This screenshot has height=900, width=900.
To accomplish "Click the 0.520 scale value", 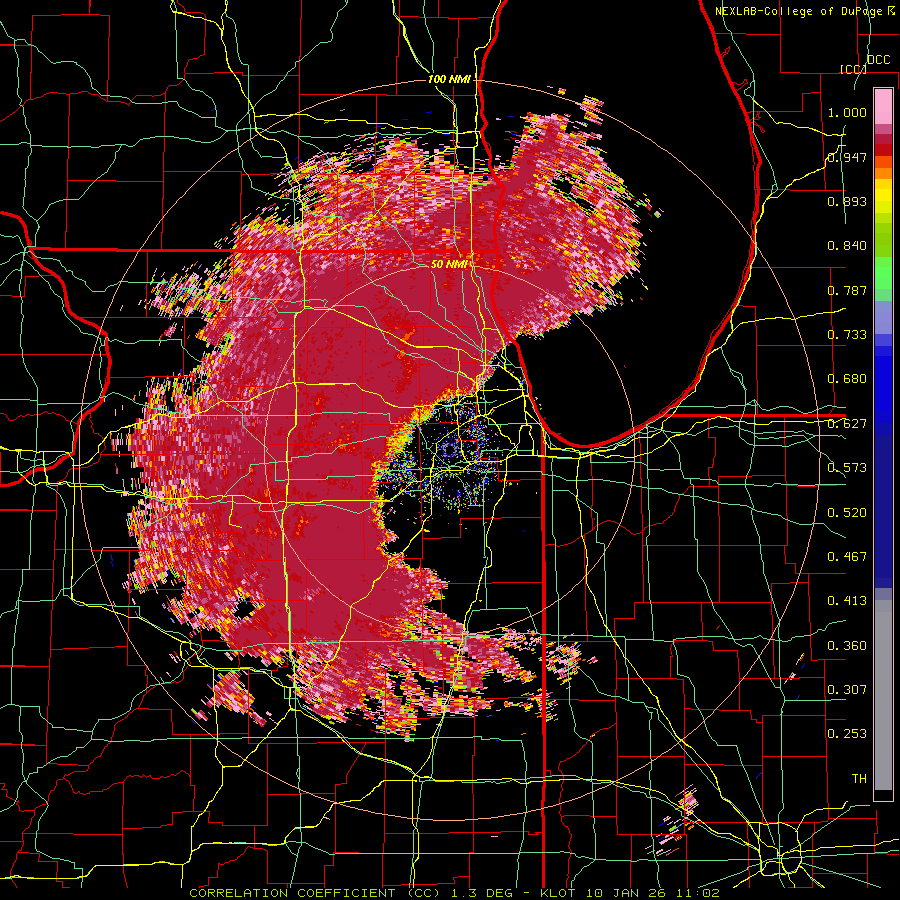I will [x=847, y=512].
